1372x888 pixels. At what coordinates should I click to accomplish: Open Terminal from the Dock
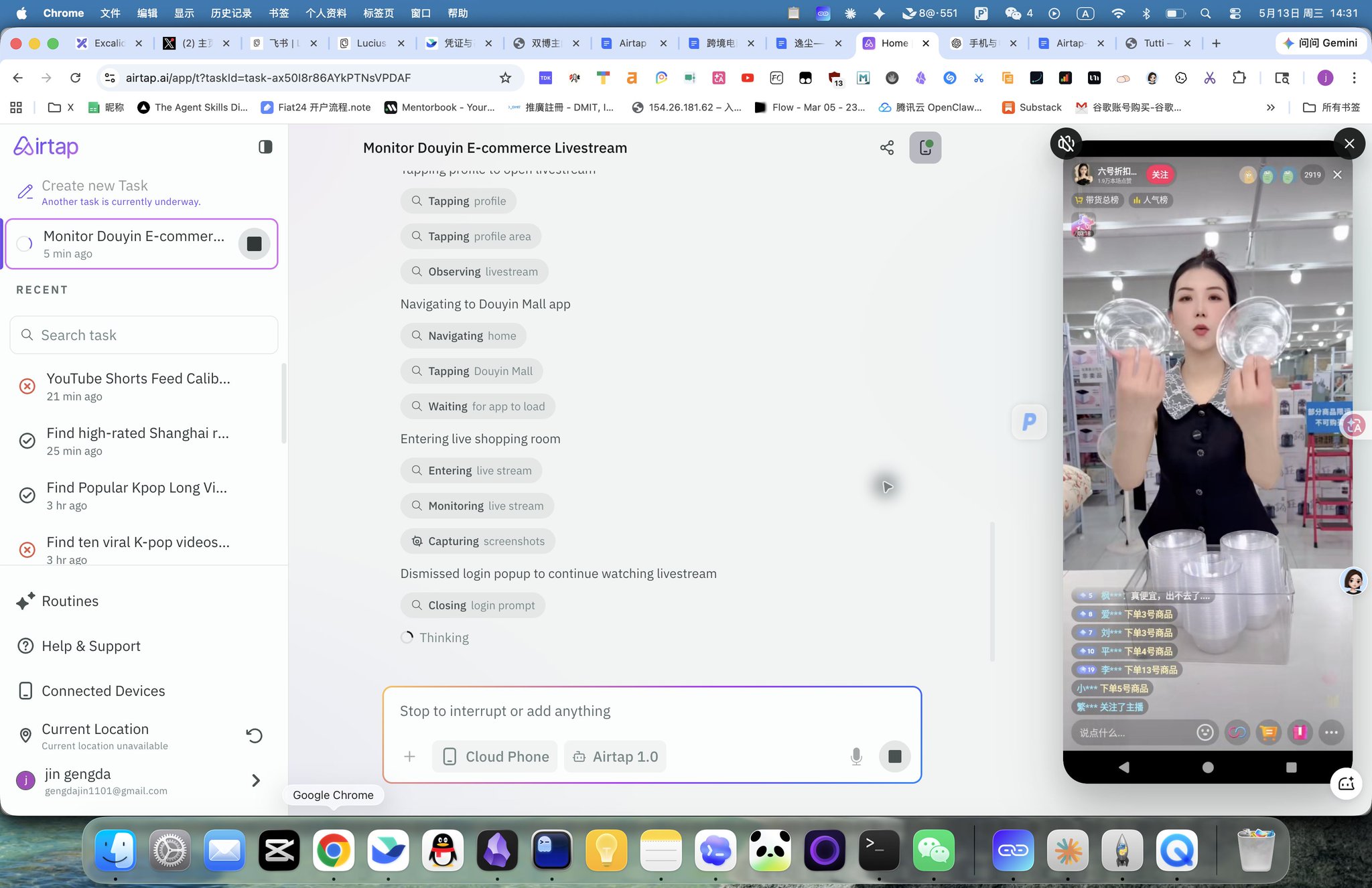879,850
